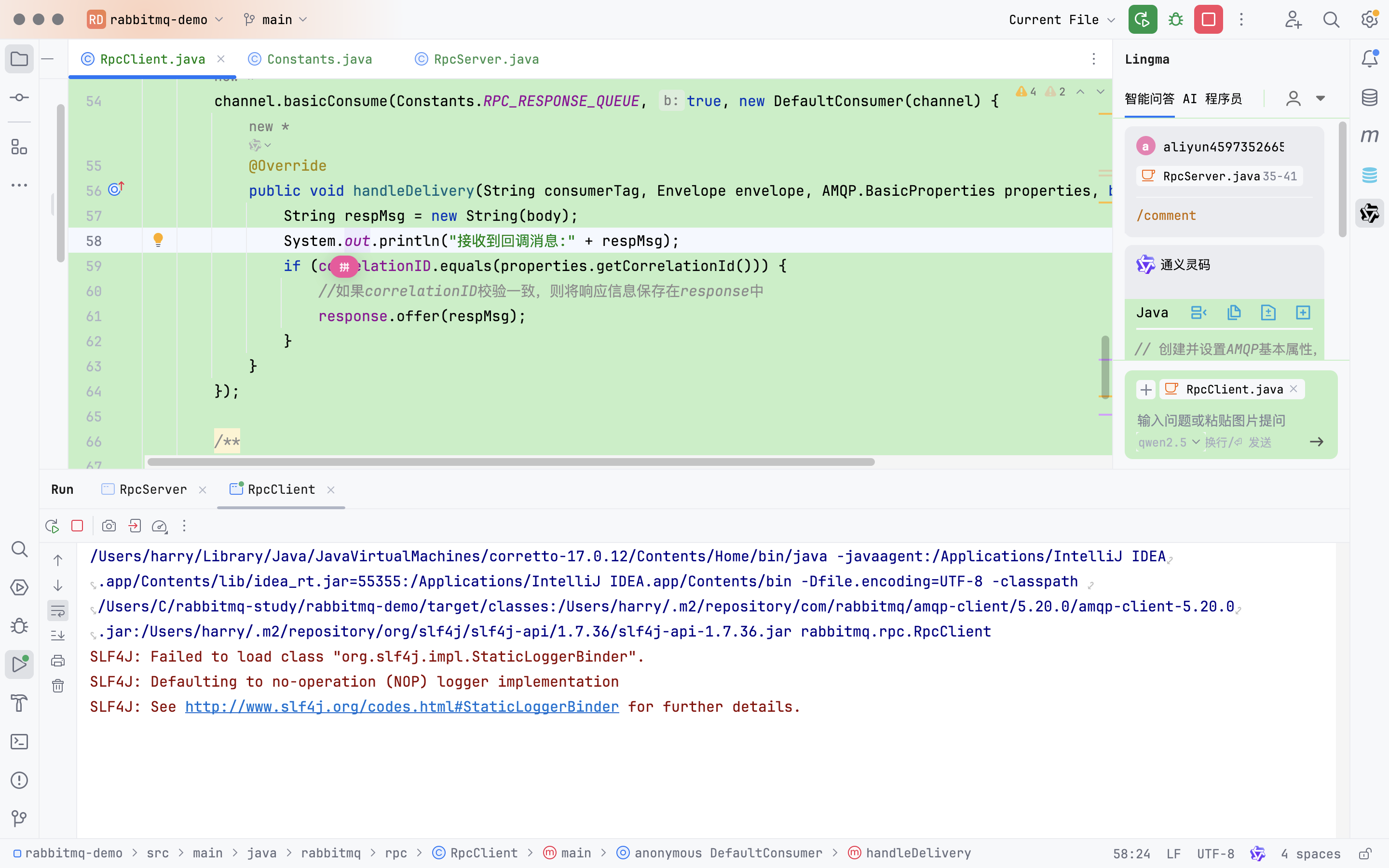The height and width of the screenshot is (868, 1389).
Task: Click the yellow lightbulb intention icon
Action: [158, 240]
